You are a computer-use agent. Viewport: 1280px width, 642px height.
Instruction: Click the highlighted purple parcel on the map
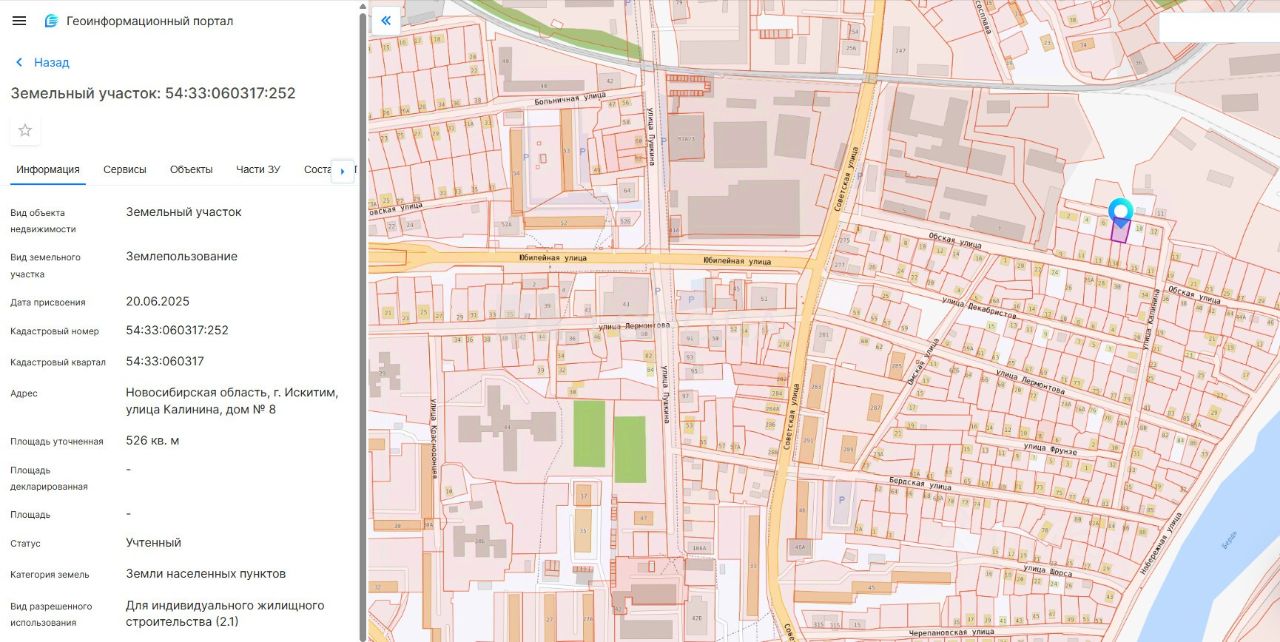point(1120,232)
